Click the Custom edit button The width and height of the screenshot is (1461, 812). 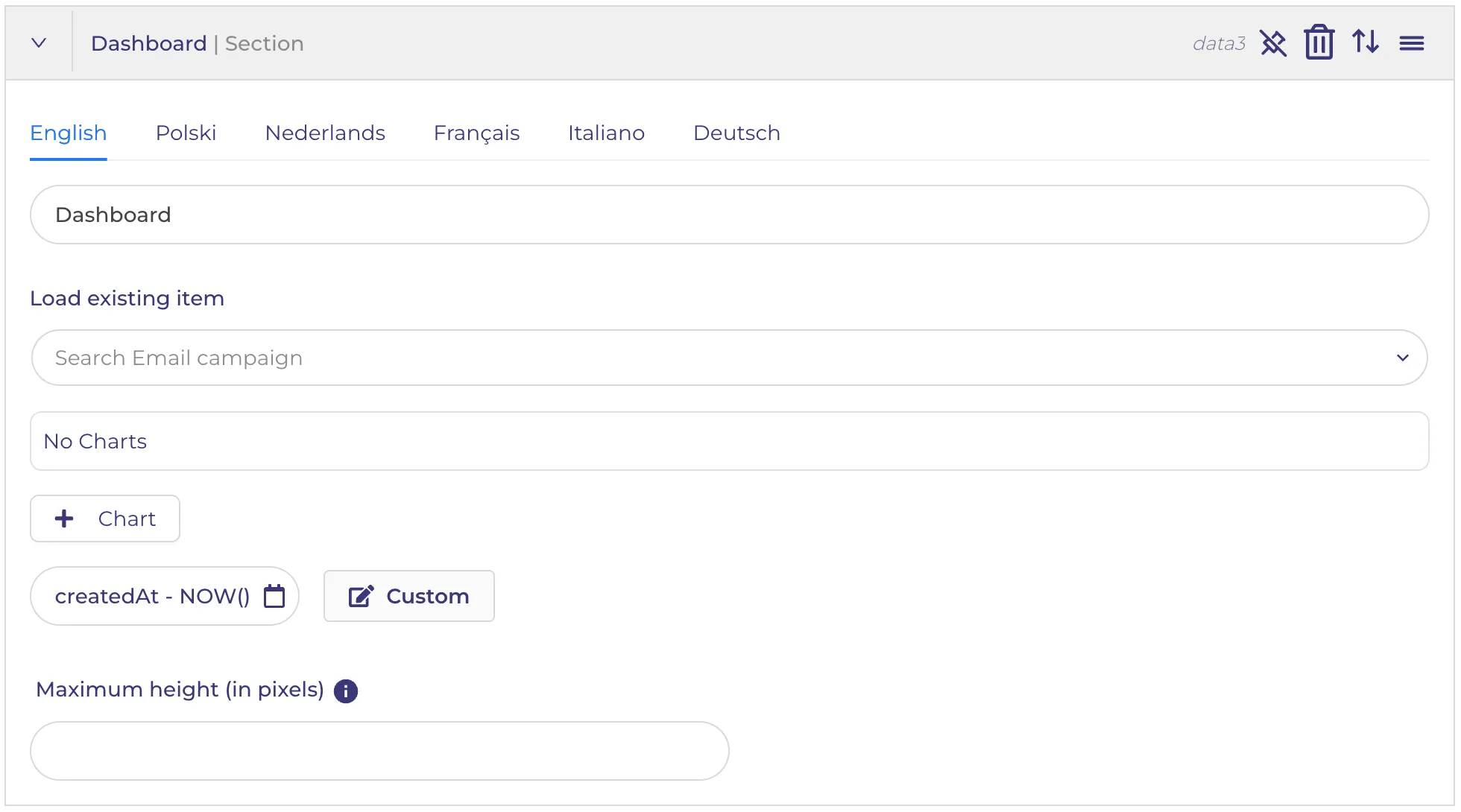click(x=409, y=596)
